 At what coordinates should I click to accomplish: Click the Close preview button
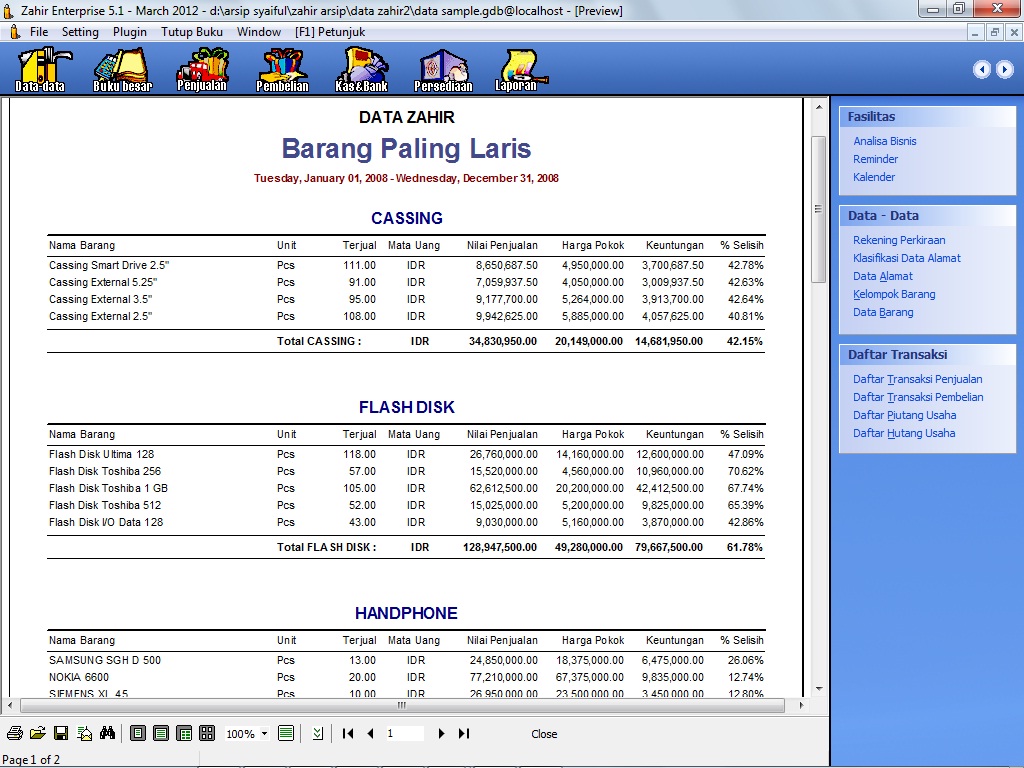pos(544,734)
